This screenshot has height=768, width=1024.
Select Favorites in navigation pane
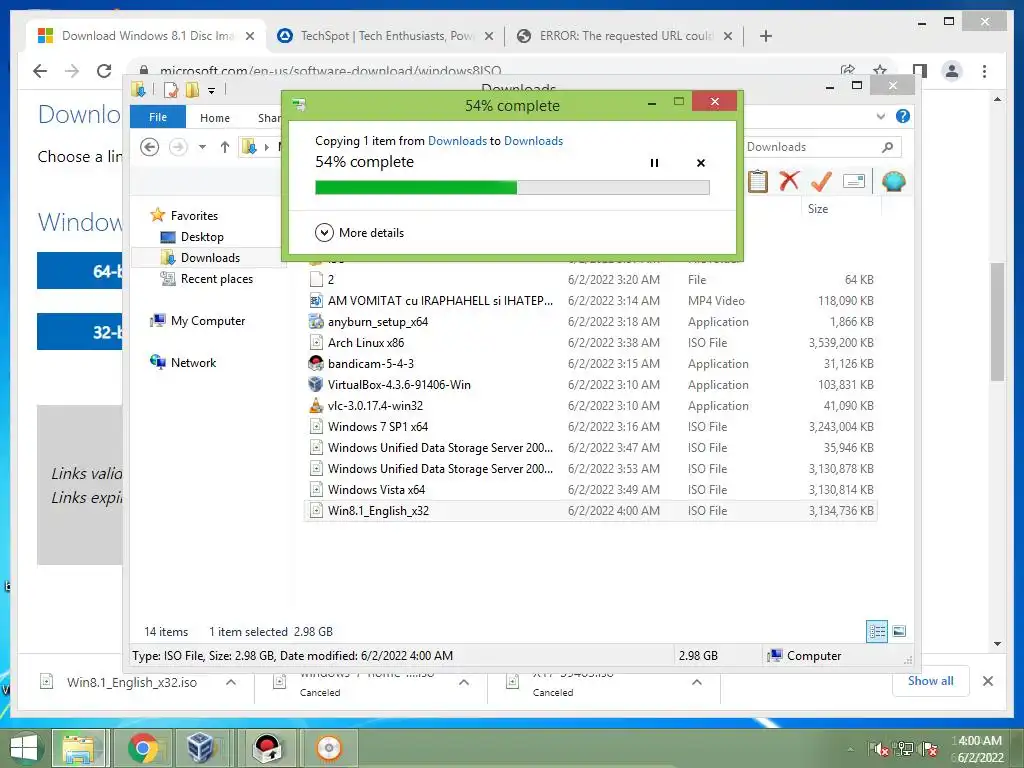[x=184, y=216]
